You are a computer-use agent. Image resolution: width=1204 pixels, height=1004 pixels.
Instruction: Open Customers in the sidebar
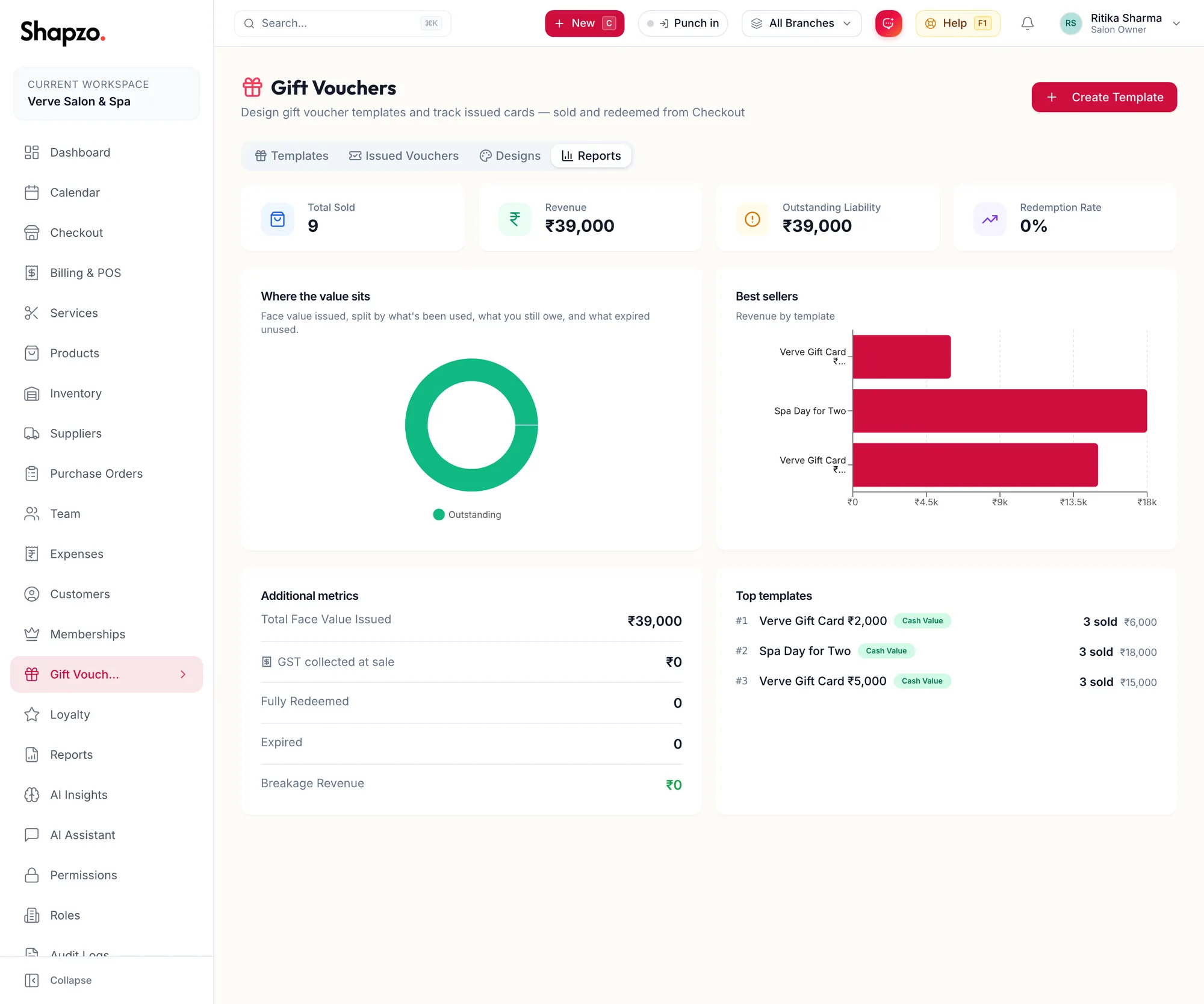pos(107,594)
